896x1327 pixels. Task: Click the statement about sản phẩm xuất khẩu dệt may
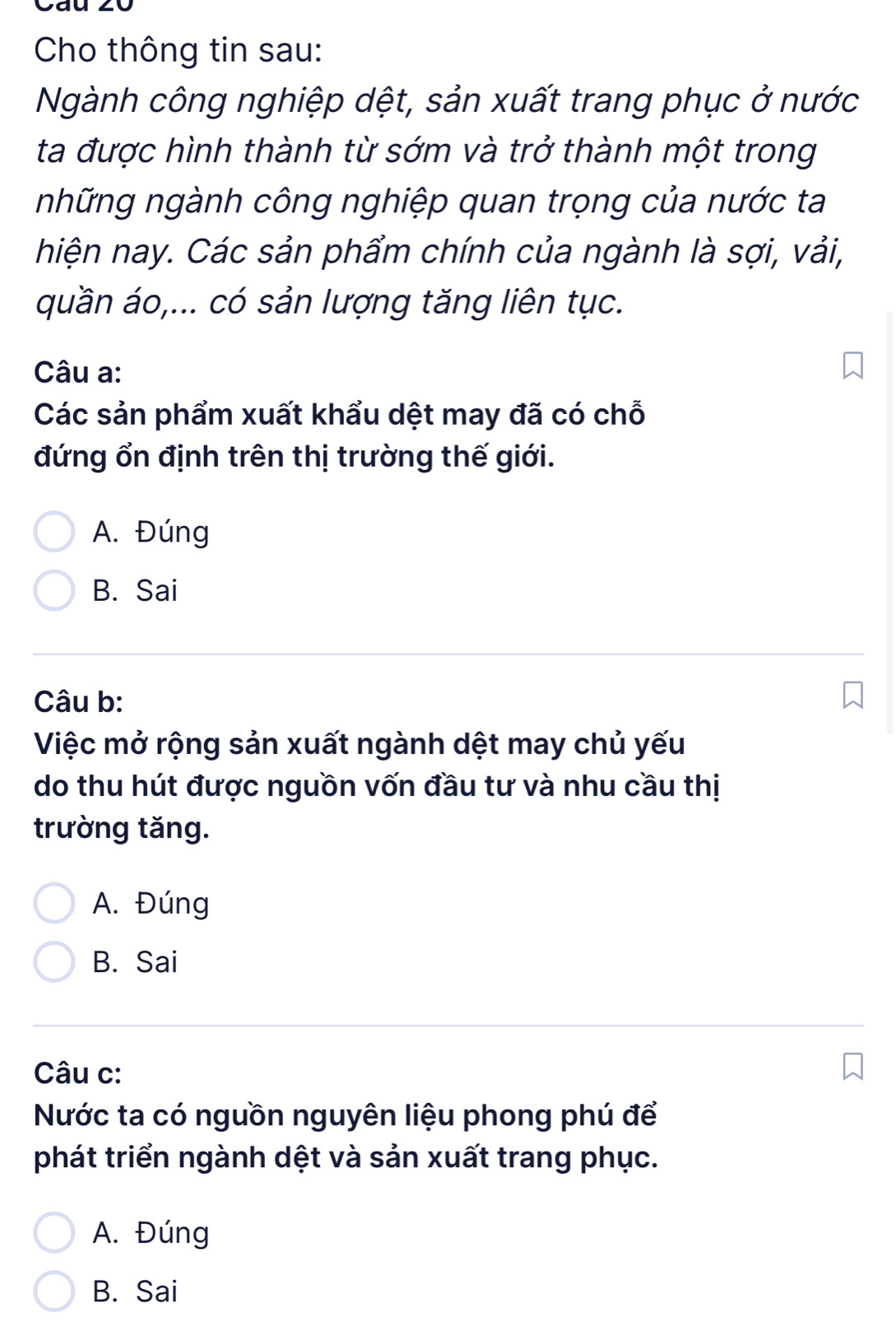[x=339, y=435]
